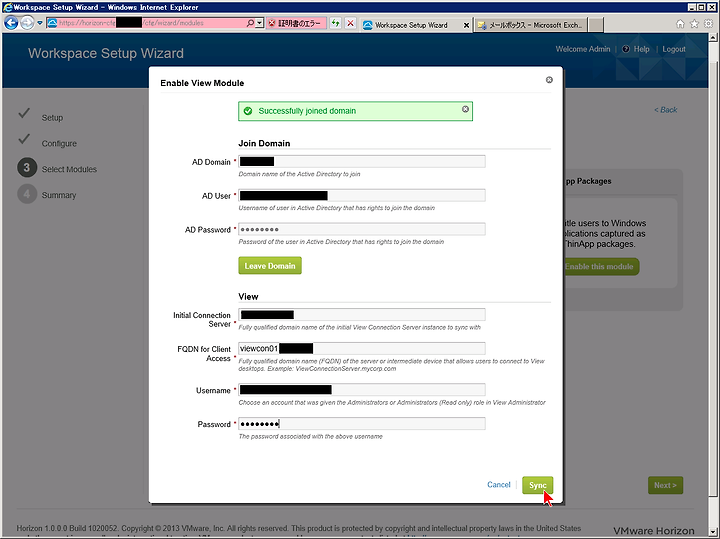Click the browser Stop (red X) icon
The height and width of the screenshot is (539, 720).
click(x=350, y=23)
